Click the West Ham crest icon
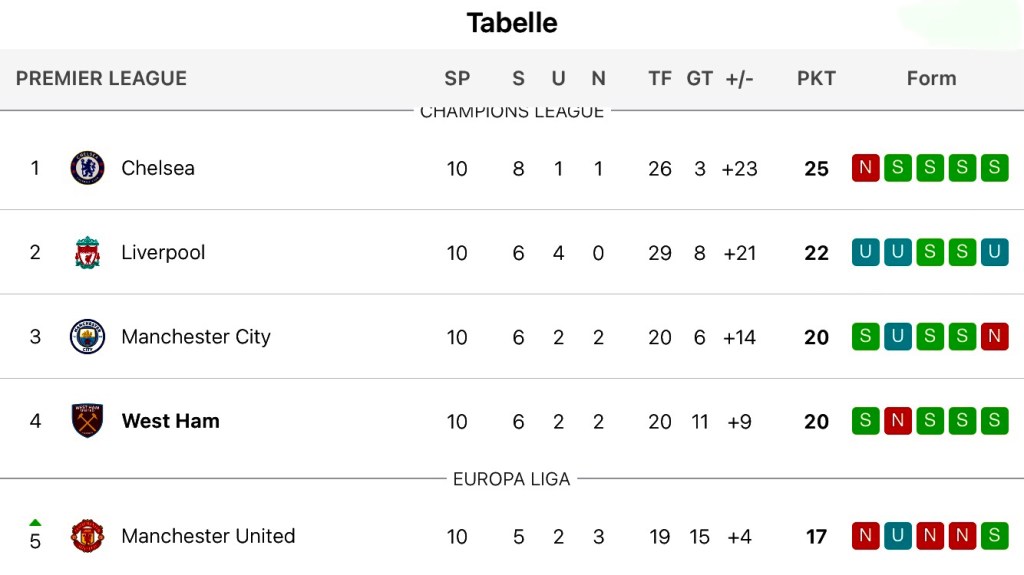This screenshot has width=1024, height=575. point(88,421)
